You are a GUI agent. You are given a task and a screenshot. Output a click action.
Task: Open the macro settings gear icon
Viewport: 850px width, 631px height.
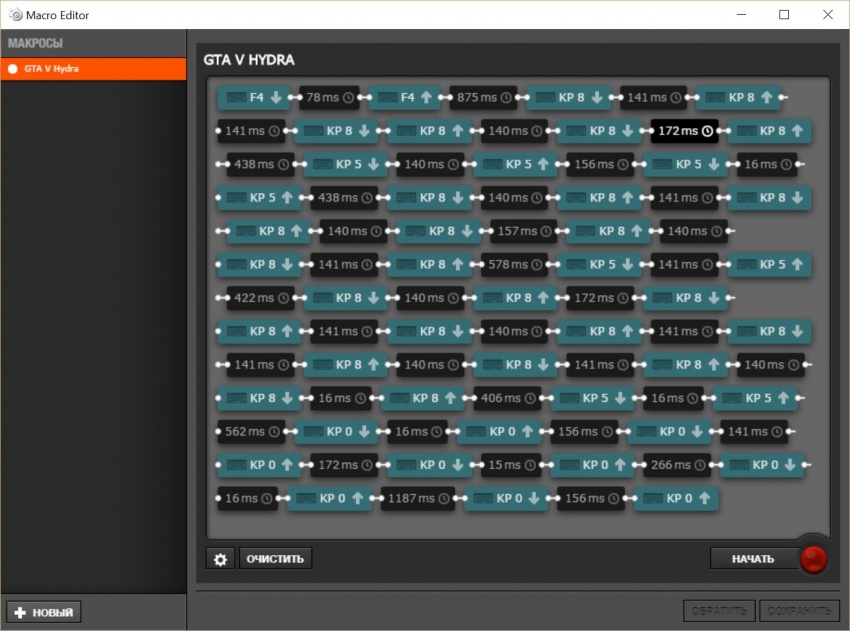(220, 559)
